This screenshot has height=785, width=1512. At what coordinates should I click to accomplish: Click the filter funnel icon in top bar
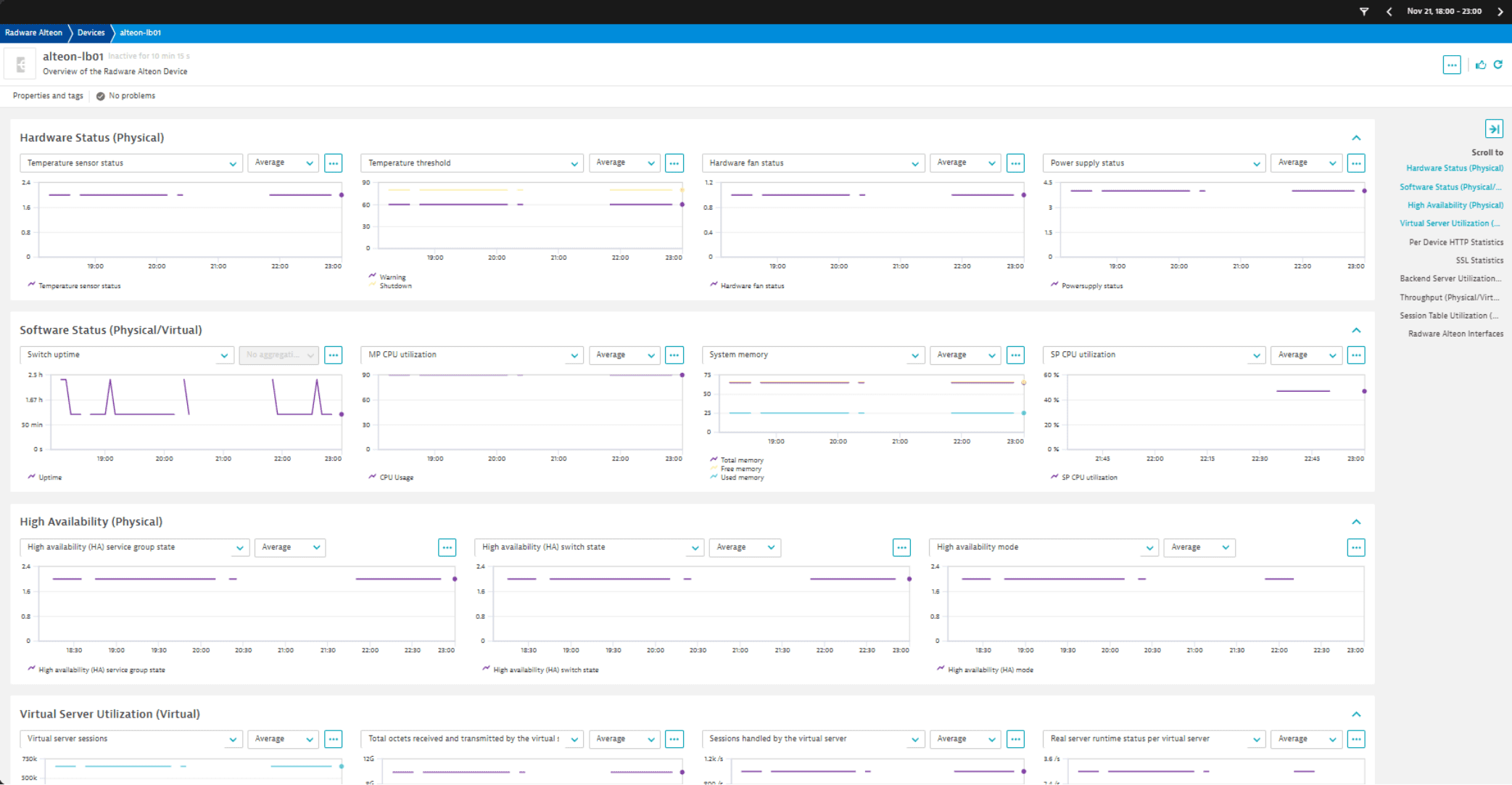coord(1363,12)
